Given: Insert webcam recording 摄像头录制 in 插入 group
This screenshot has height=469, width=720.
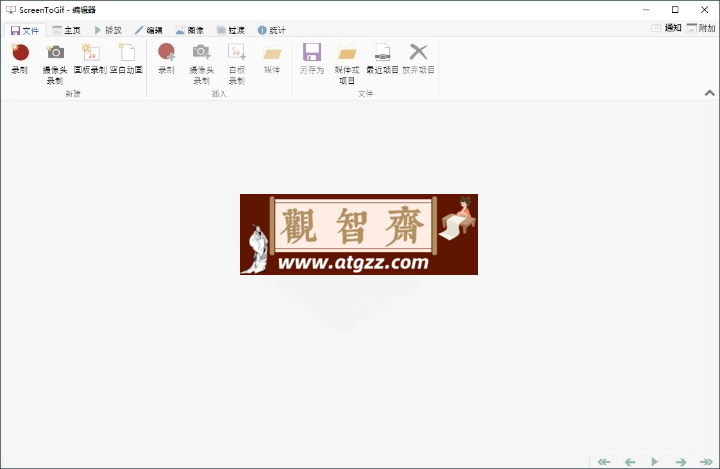Looking at the screenshot, I should click(202, 64).
